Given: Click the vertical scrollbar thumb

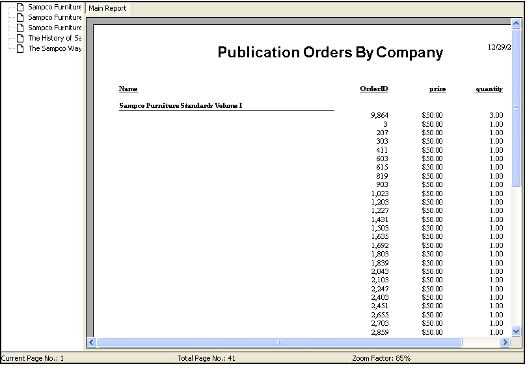Looking at the screenshot, I should [x=516, y=108].
